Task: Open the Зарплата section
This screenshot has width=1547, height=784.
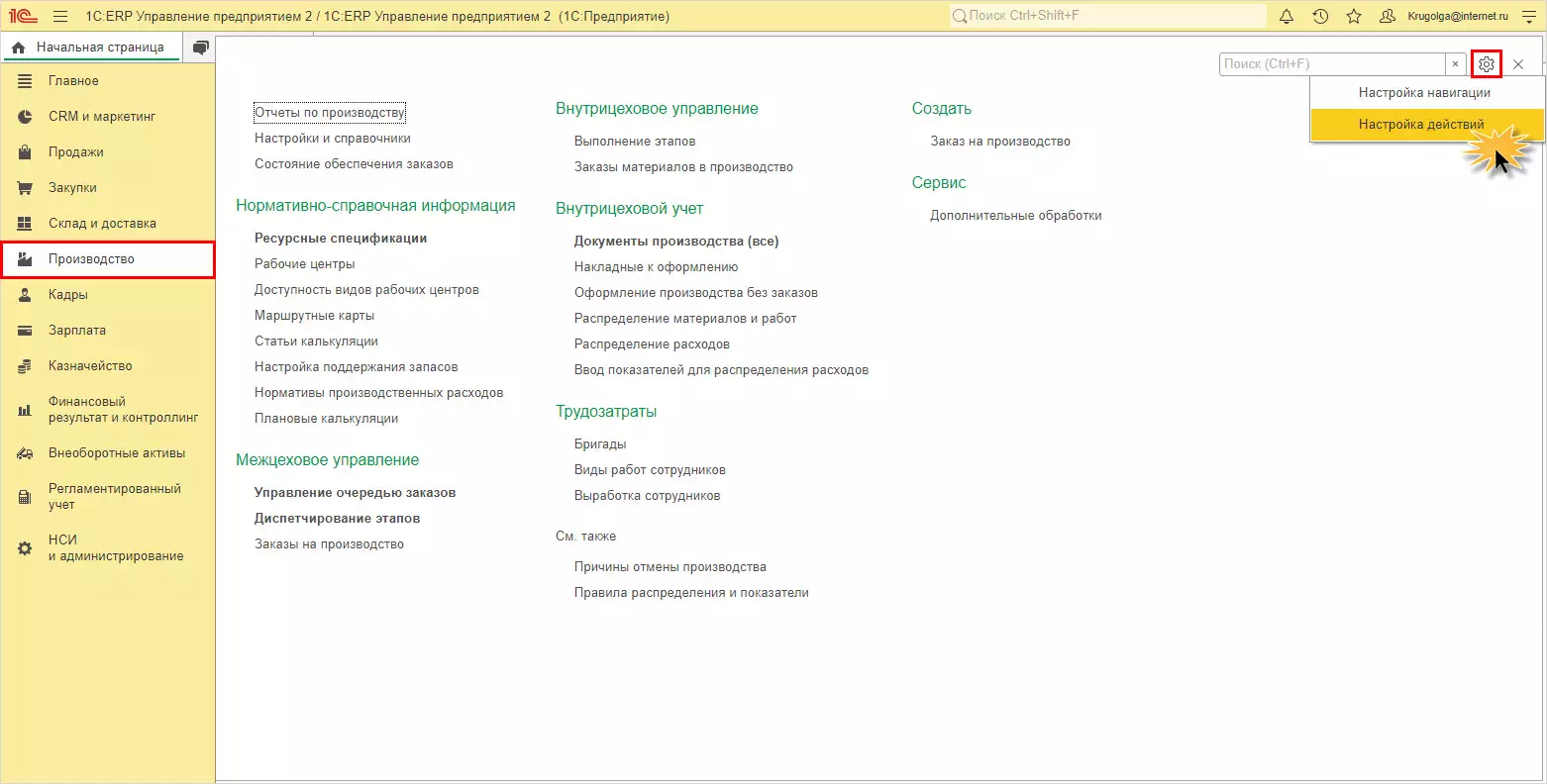Action: 108,331
